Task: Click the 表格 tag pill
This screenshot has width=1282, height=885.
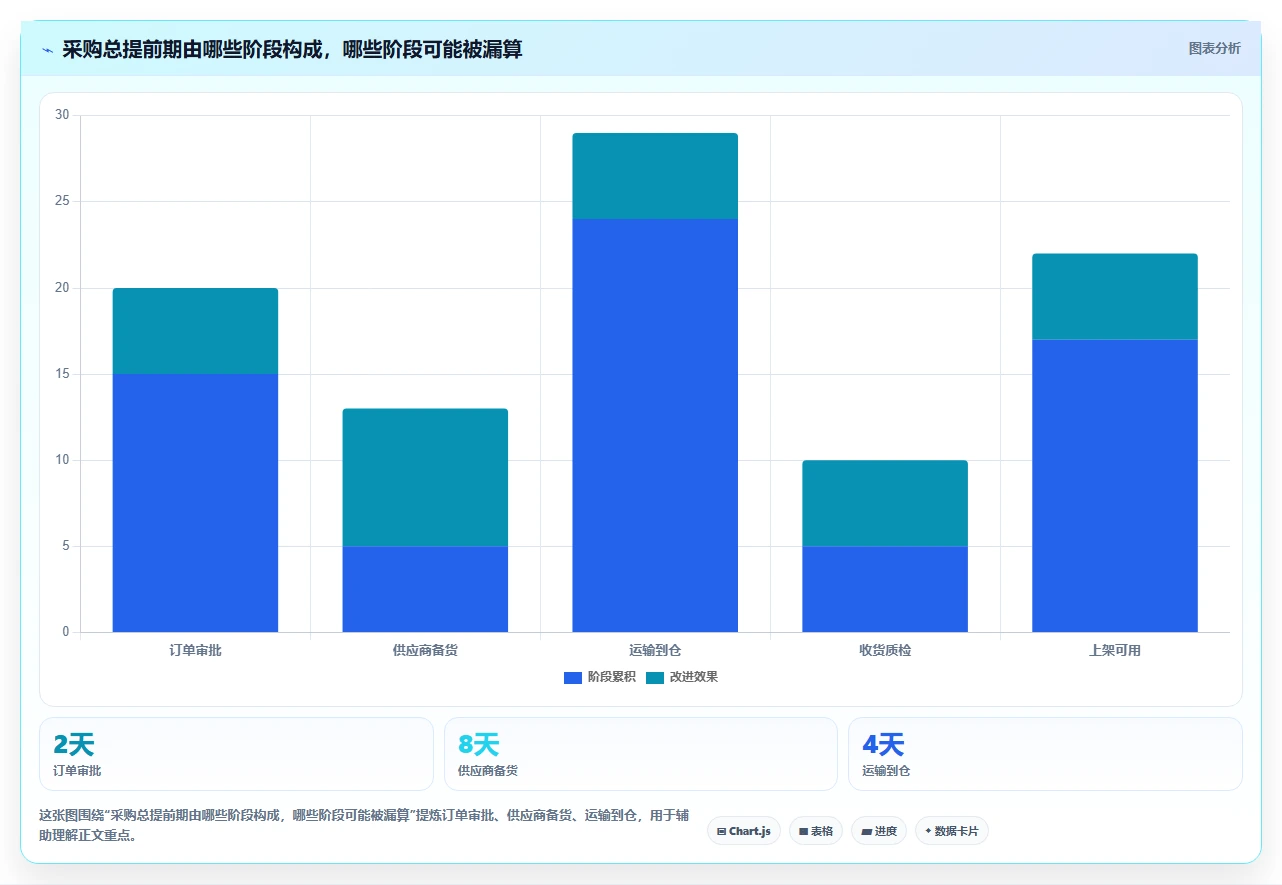Action: [x=815, y=831]
